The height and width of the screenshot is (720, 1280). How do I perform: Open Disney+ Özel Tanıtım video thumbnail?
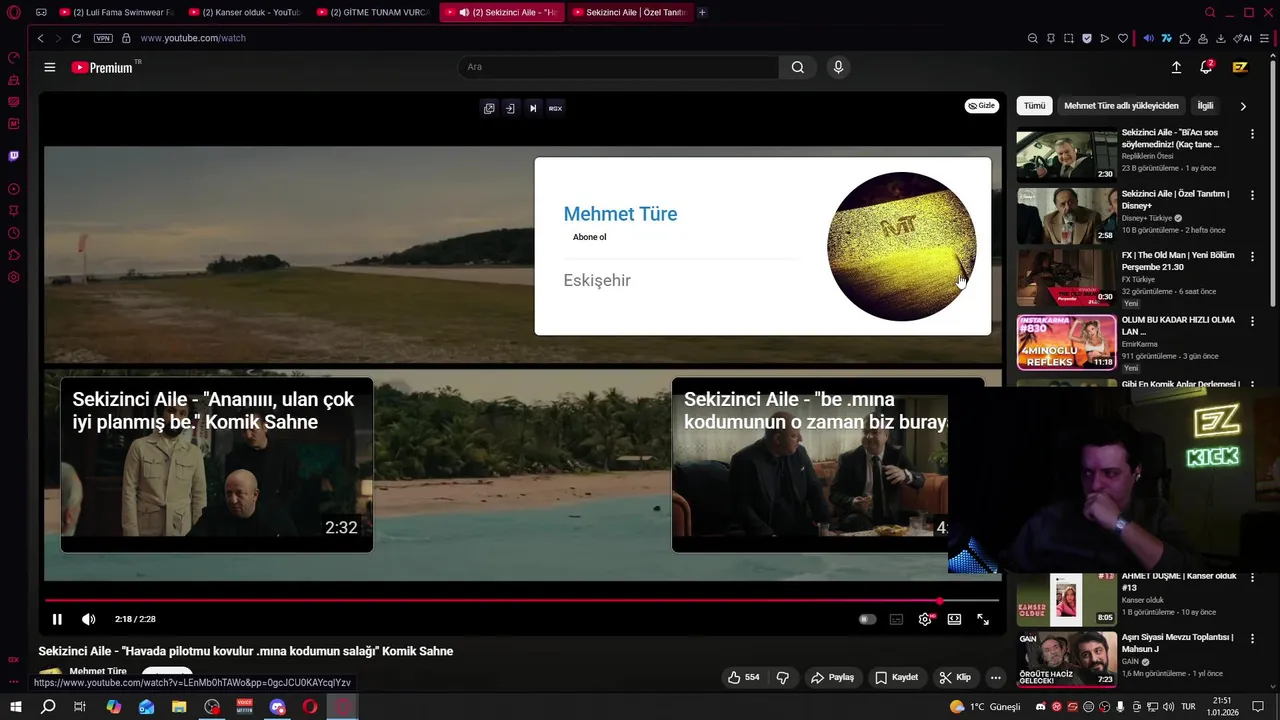tap(1066, 215)
